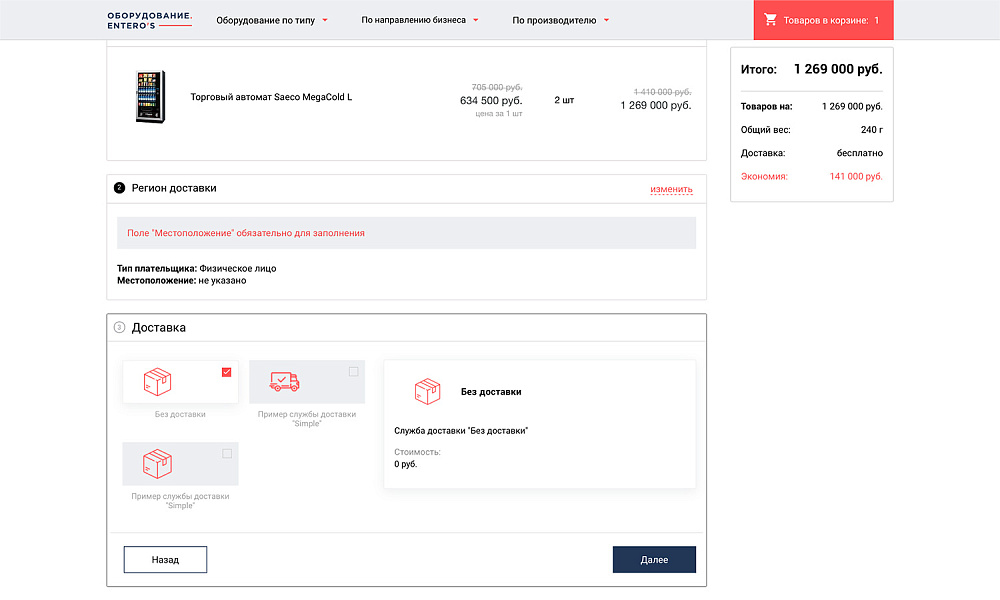Click the step 3 number badge

(120, 327)
